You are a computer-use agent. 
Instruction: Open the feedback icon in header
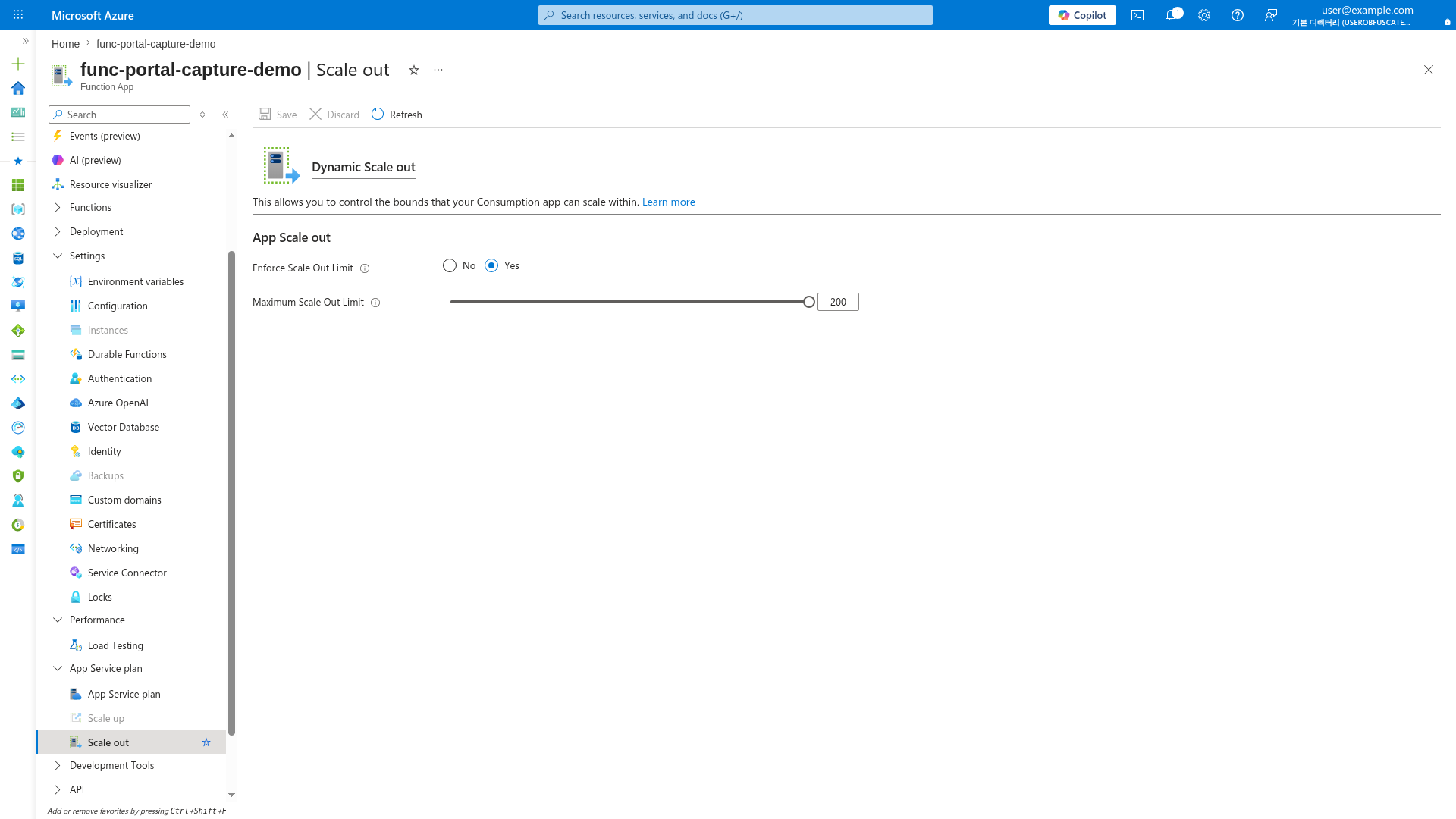click(x=1271, y=15)
